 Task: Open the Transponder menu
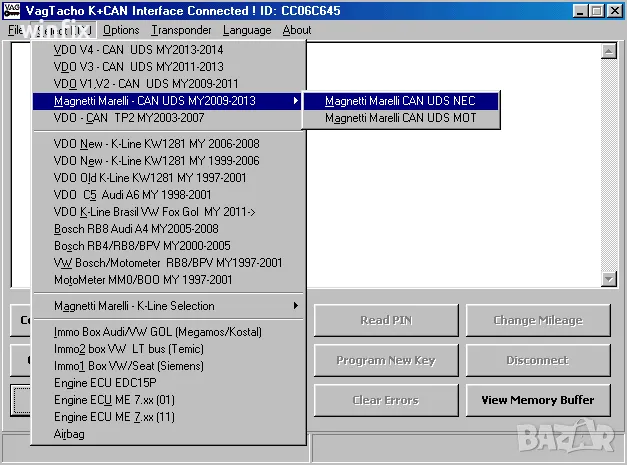coord(181,30)
